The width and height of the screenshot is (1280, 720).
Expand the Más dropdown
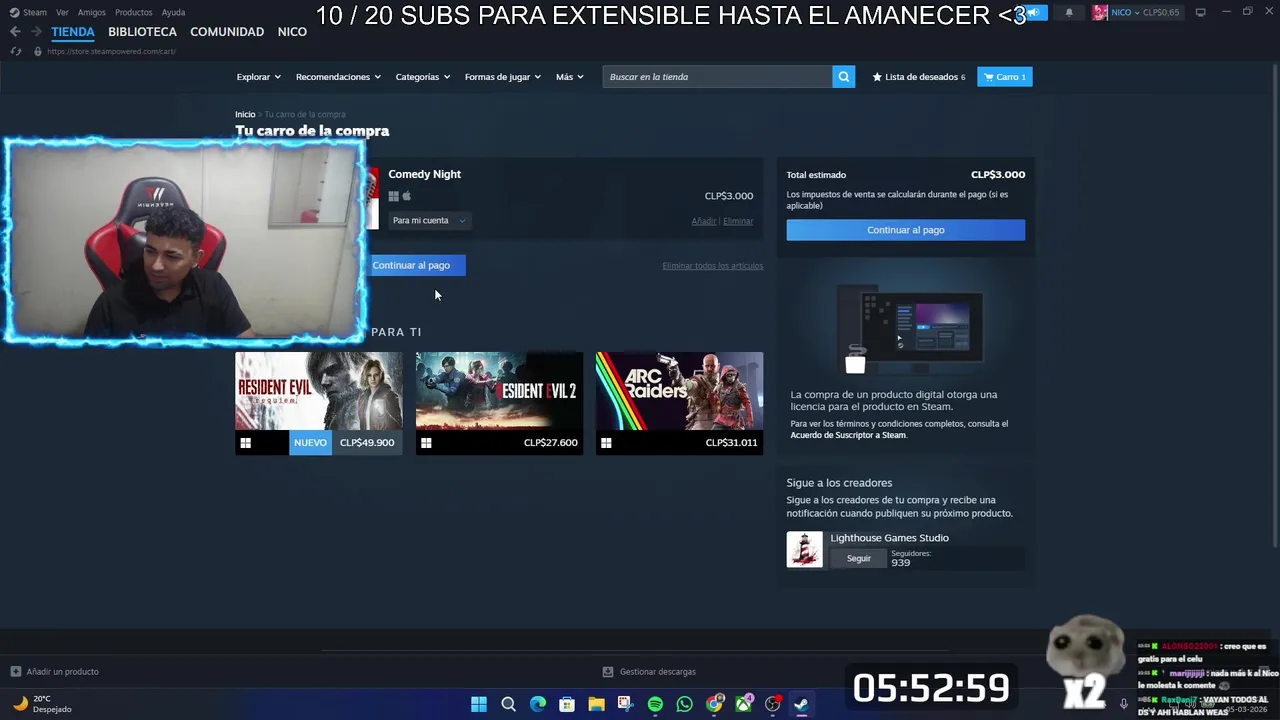tap(570, 77)
